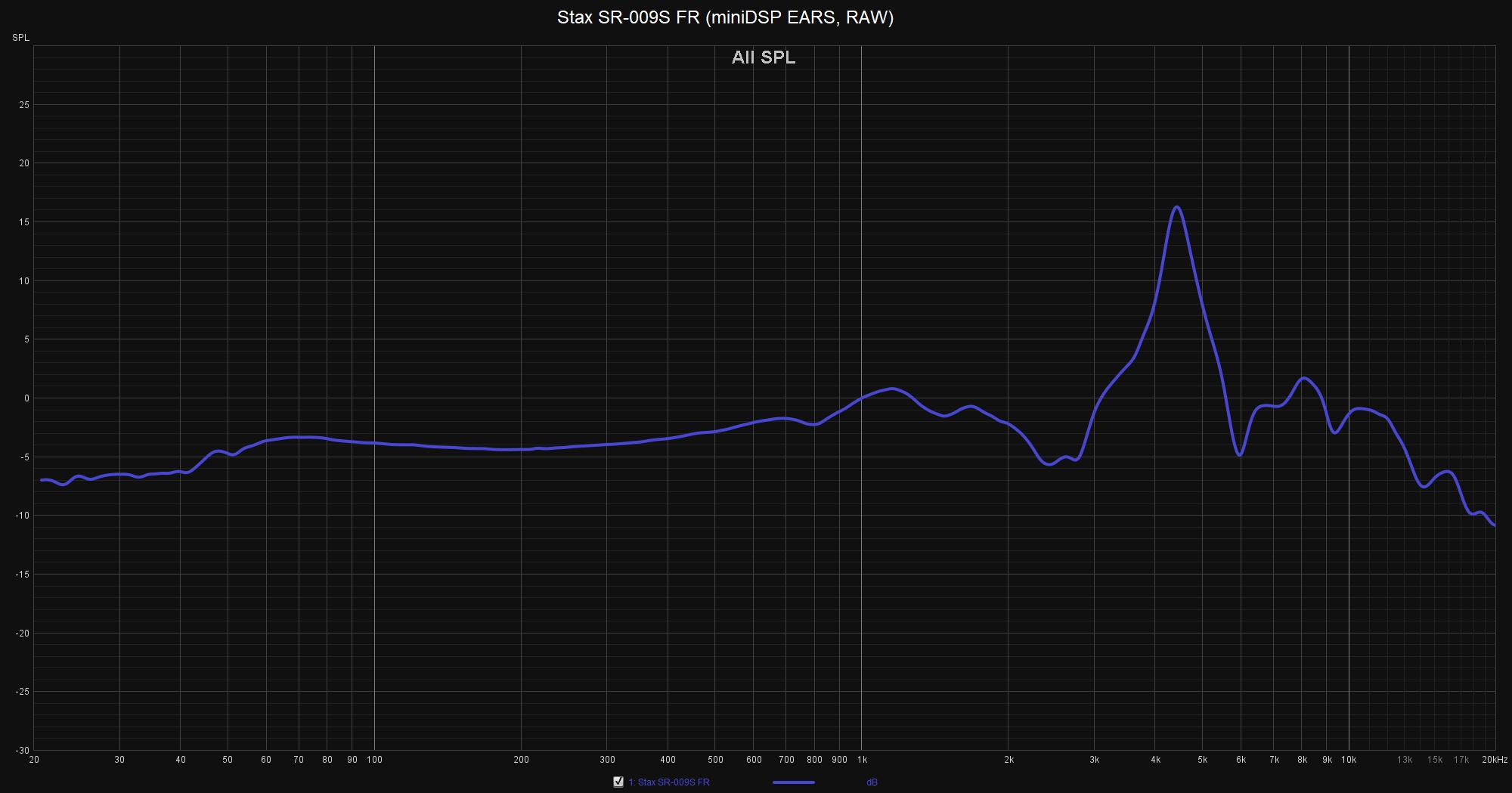Click the 'All SPL' graph heading

763,57
